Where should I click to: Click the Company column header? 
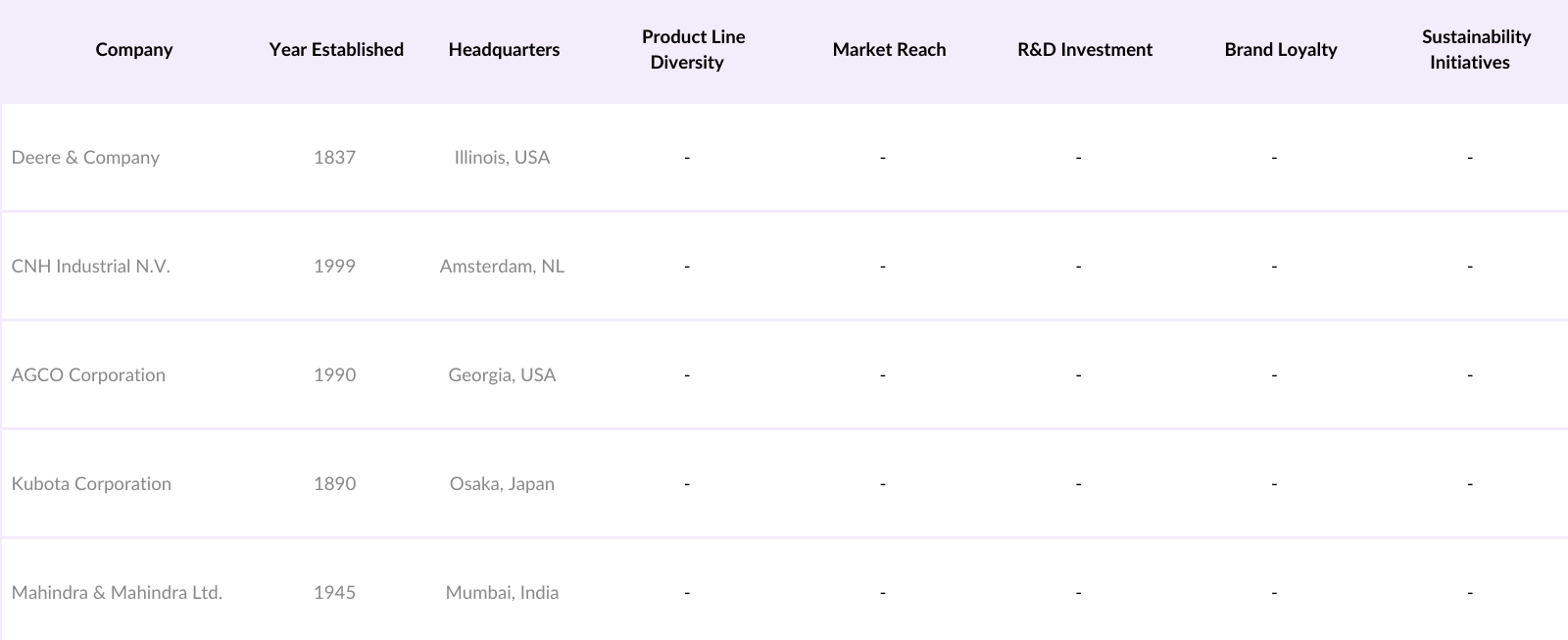[134, 50]
